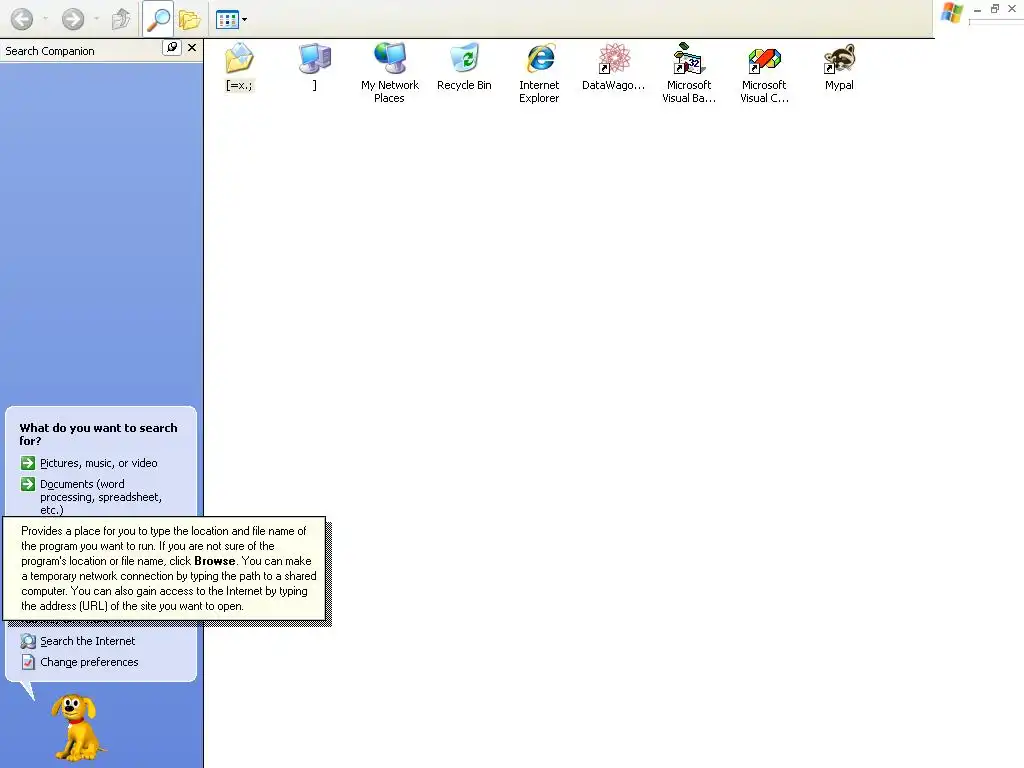Click the Back navigation arrow

[22, 19]
